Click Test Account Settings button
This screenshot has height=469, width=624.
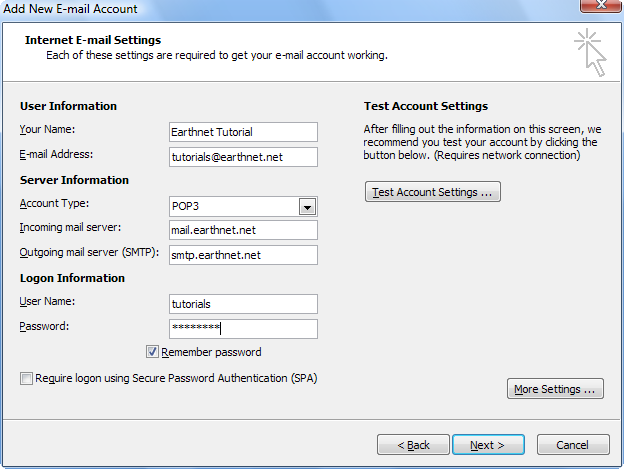pos(433,192)
